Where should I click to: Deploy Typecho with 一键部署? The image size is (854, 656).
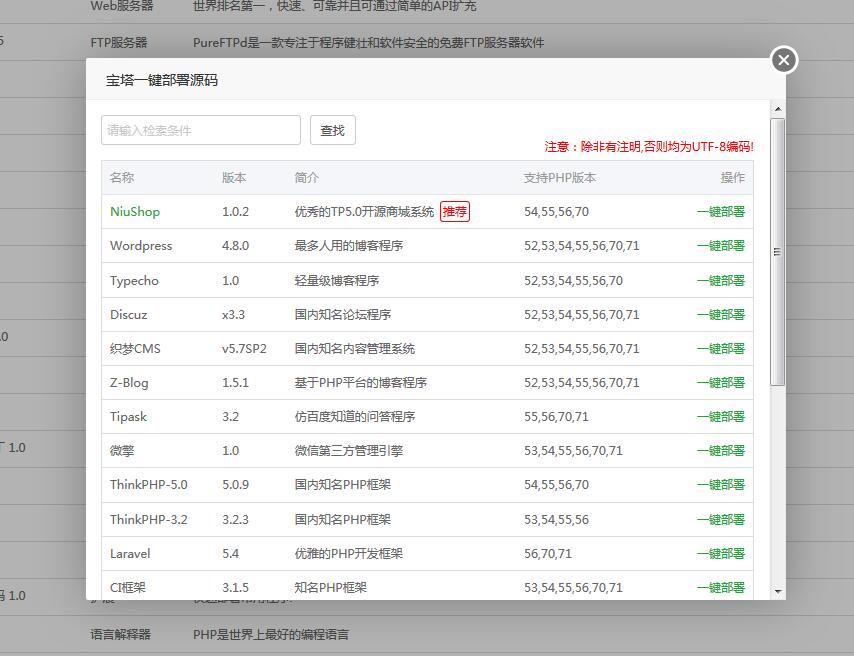click(x=722, y=280)
